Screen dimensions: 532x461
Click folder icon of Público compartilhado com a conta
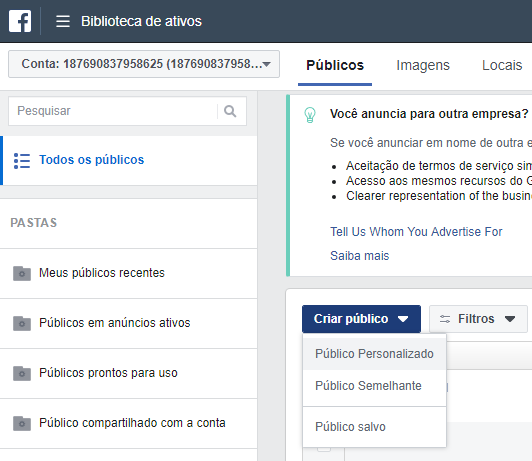[22, 423]
